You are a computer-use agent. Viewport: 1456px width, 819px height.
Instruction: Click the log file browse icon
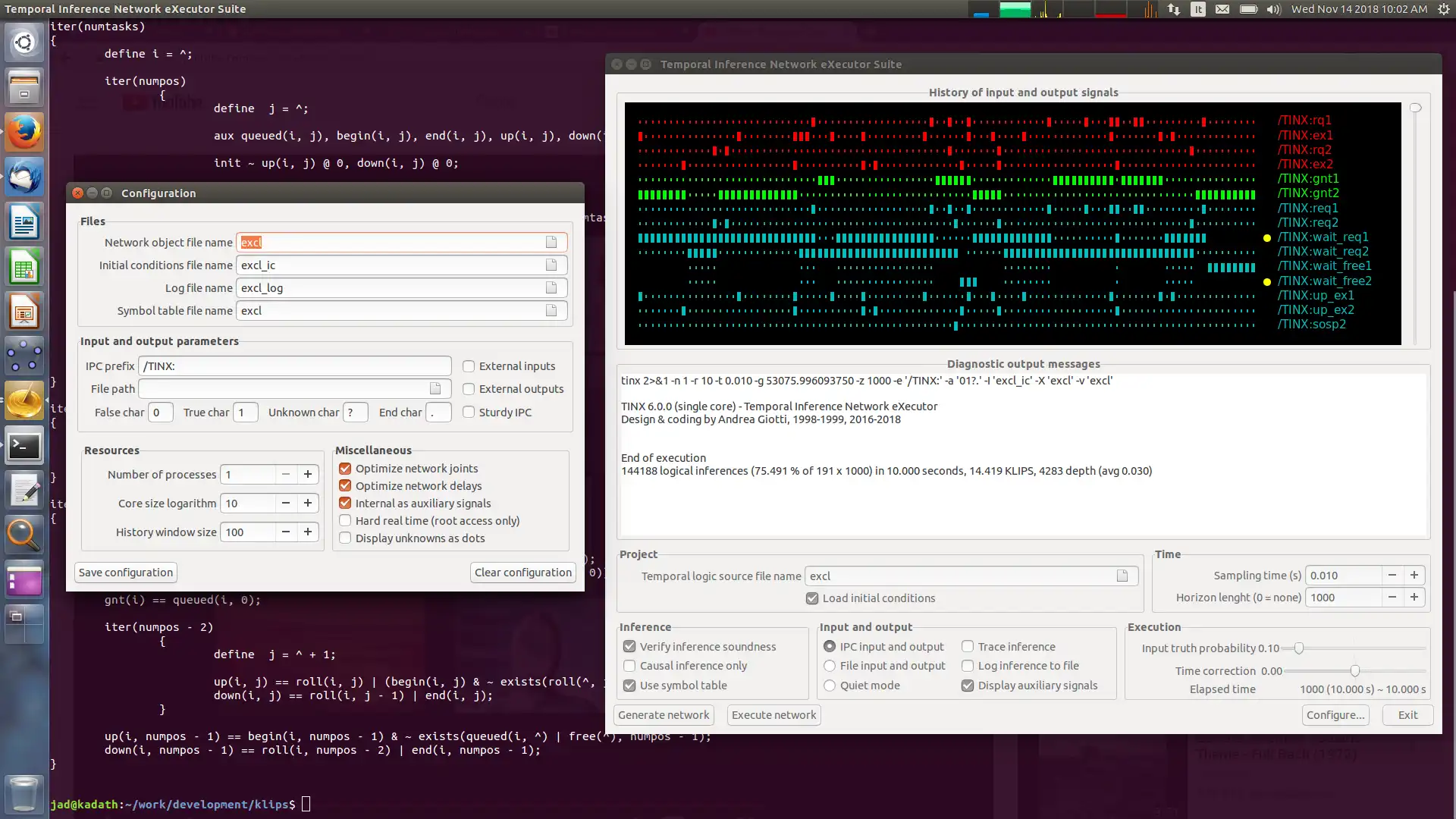[551, 287]
